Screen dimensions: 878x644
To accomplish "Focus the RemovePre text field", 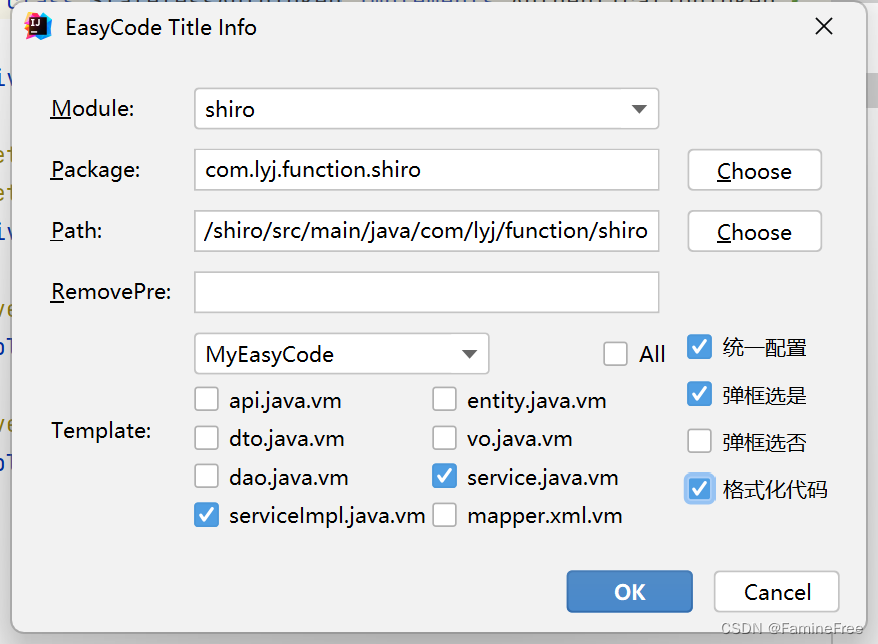I will coord(427,292).
